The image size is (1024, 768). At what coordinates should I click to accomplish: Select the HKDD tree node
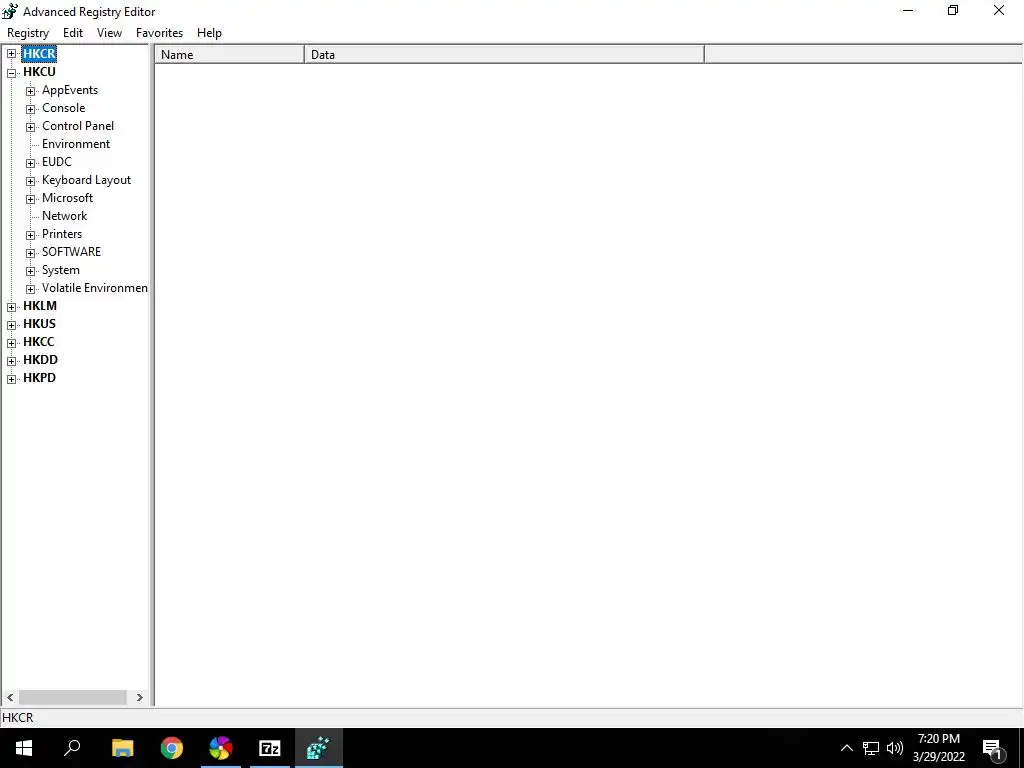(40, 360)
